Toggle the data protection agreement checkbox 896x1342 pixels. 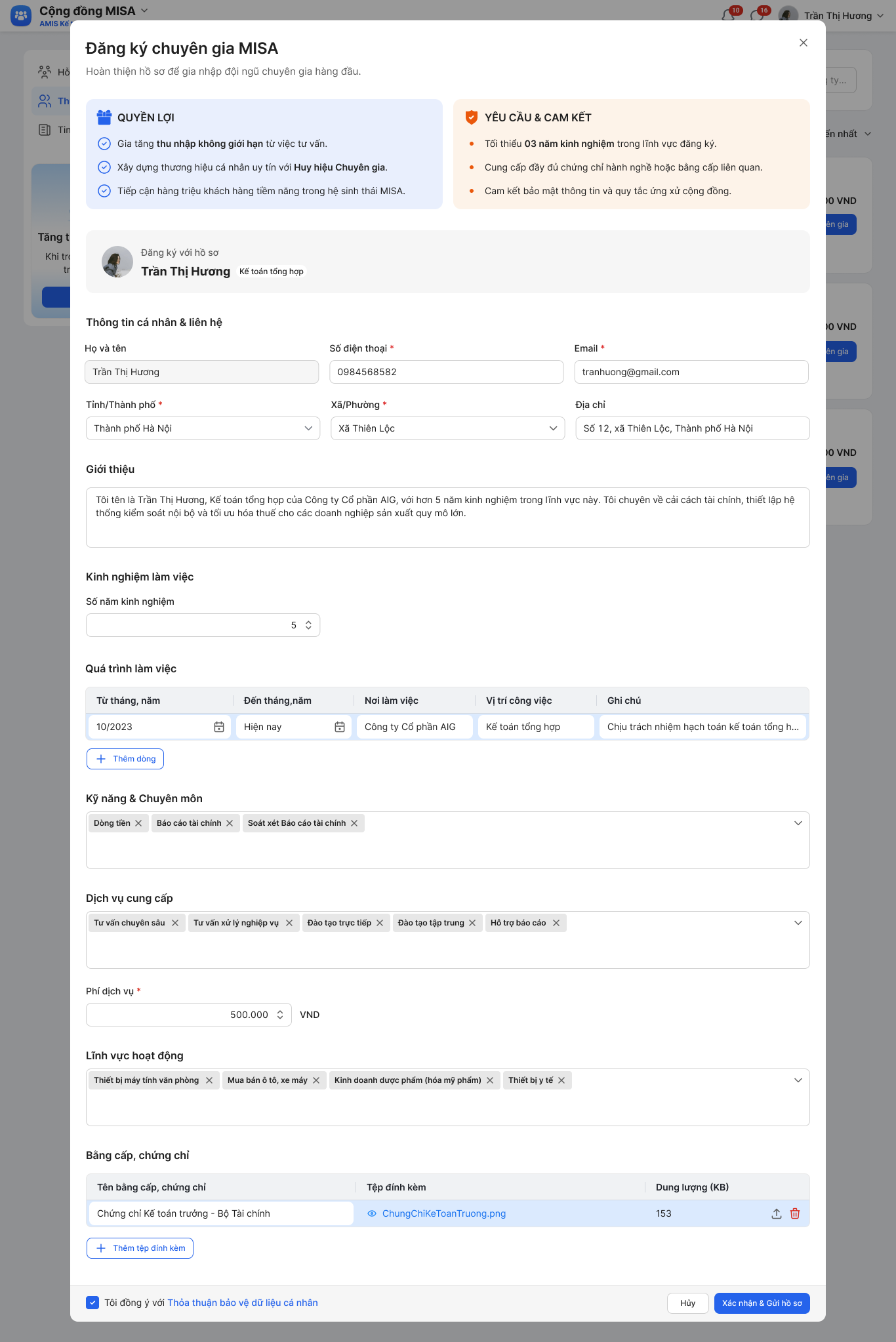pos(92,1303)
